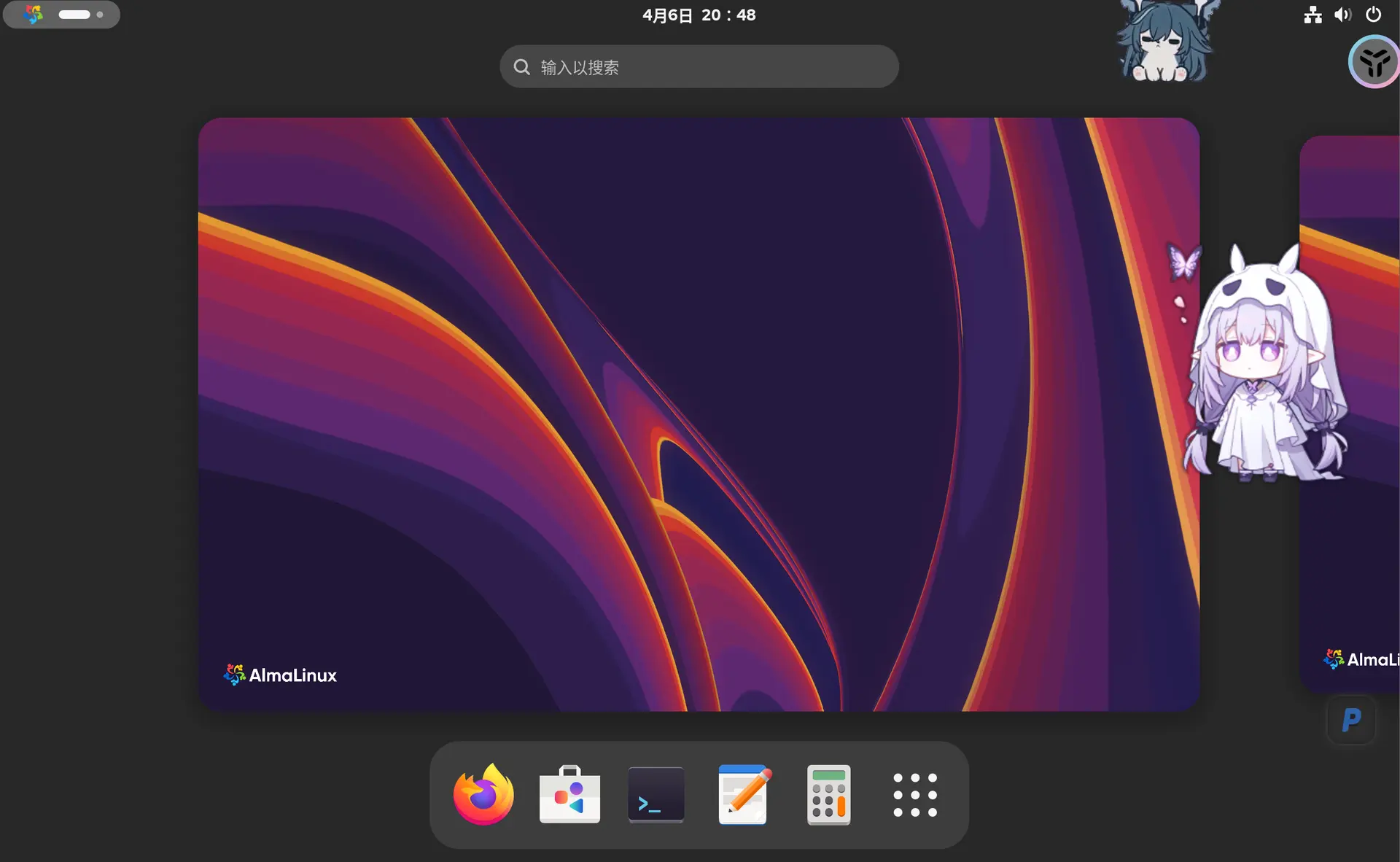Click the round Y-shaped logo icon at top right

(x=1374, y=62)
